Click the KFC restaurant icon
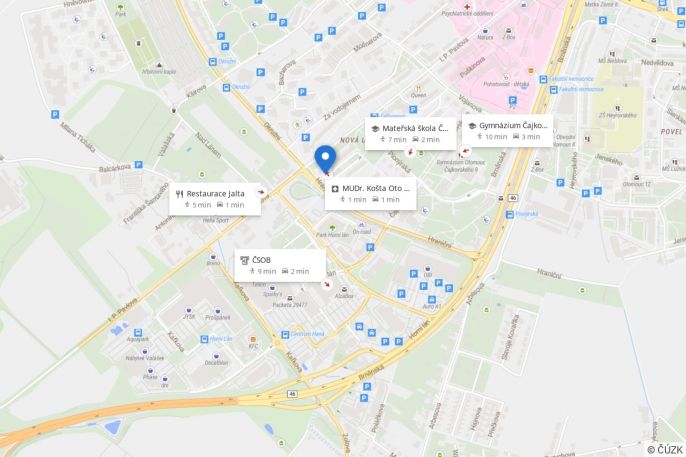Image resolution: width=686 pixels, height=457 pixels. (253, 339)
